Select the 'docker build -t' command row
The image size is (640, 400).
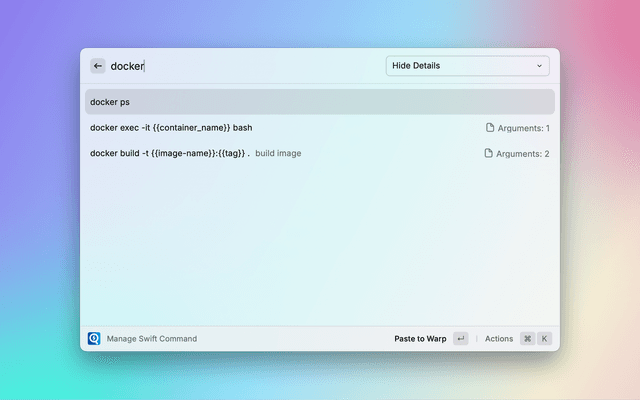point(320,153)
